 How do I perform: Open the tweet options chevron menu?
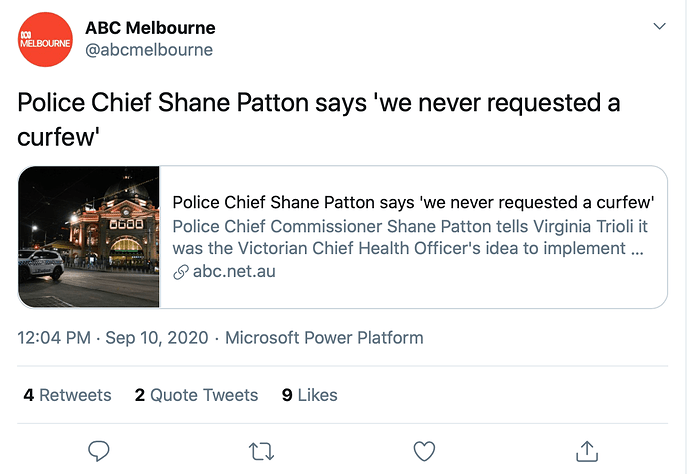pos(659,26)
